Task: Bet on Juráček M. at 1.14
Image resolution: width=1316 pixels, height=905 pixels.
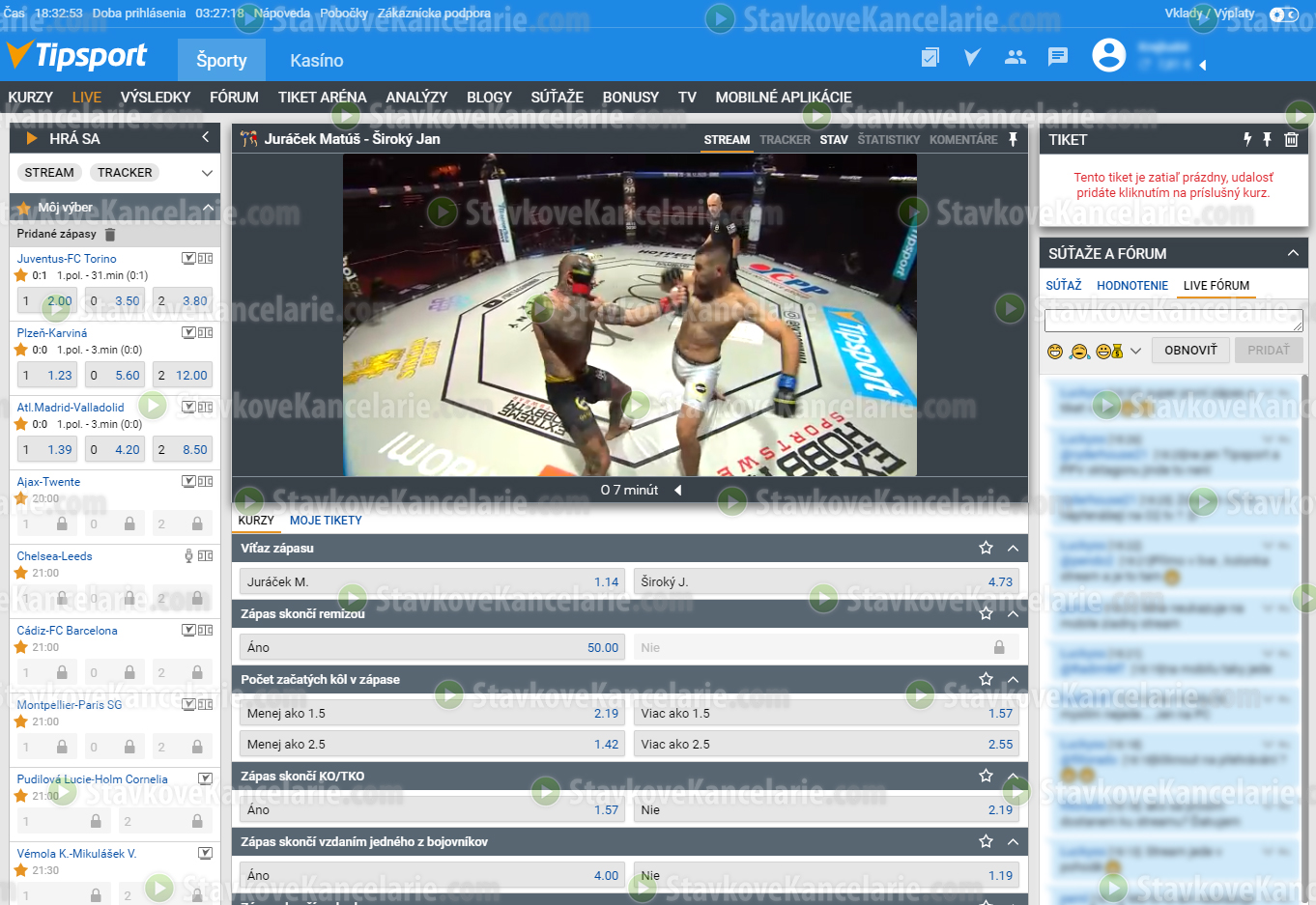Action: [x=432, y=581]
